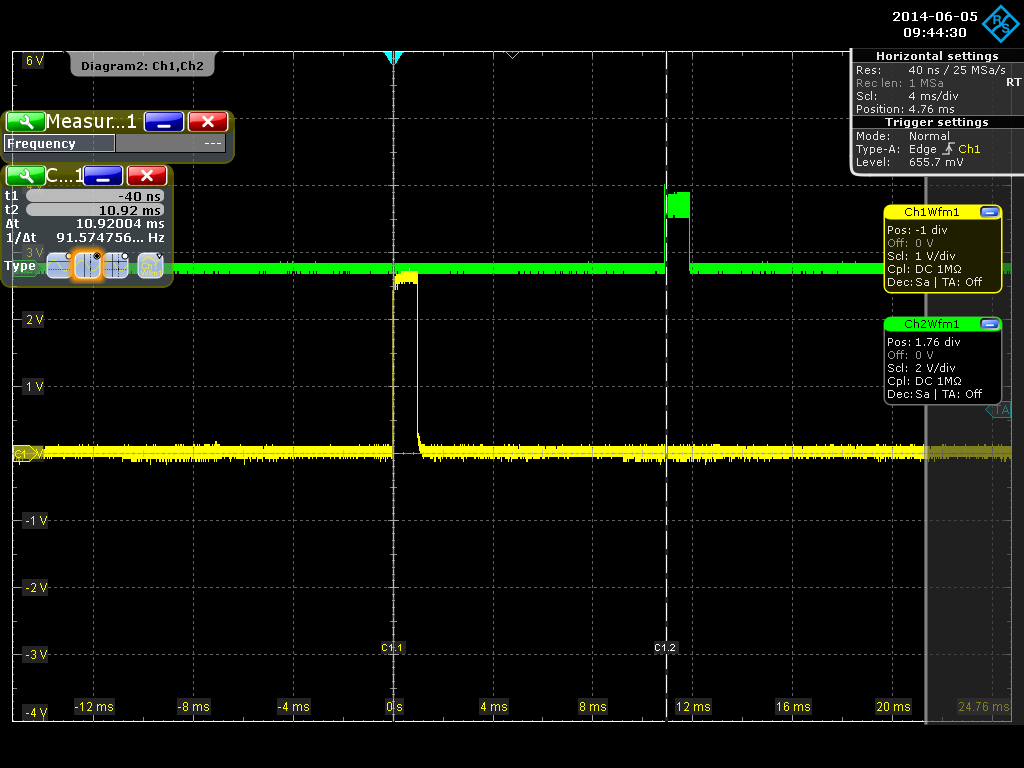
Task: Minimize the Measurement 1 result box
Action: (x=163, y=122)
